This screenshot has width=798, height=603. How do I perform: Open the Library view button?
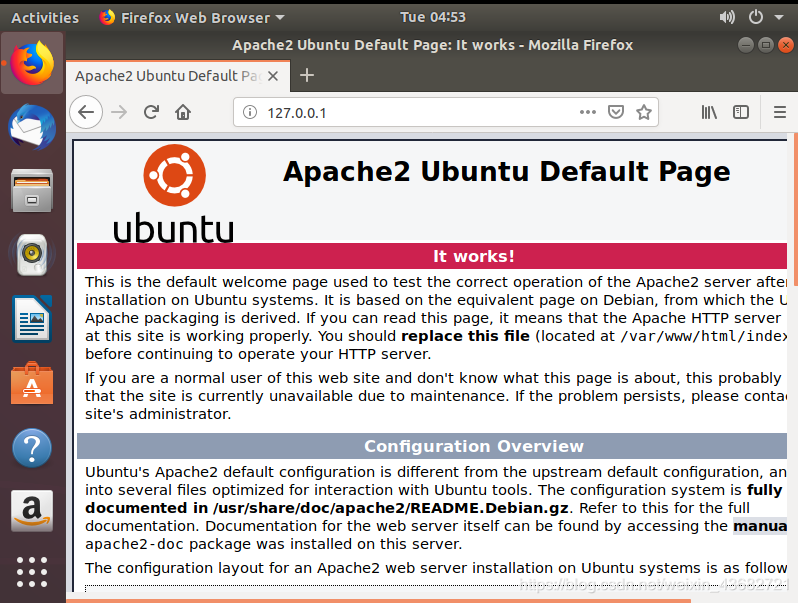(709, 112)
